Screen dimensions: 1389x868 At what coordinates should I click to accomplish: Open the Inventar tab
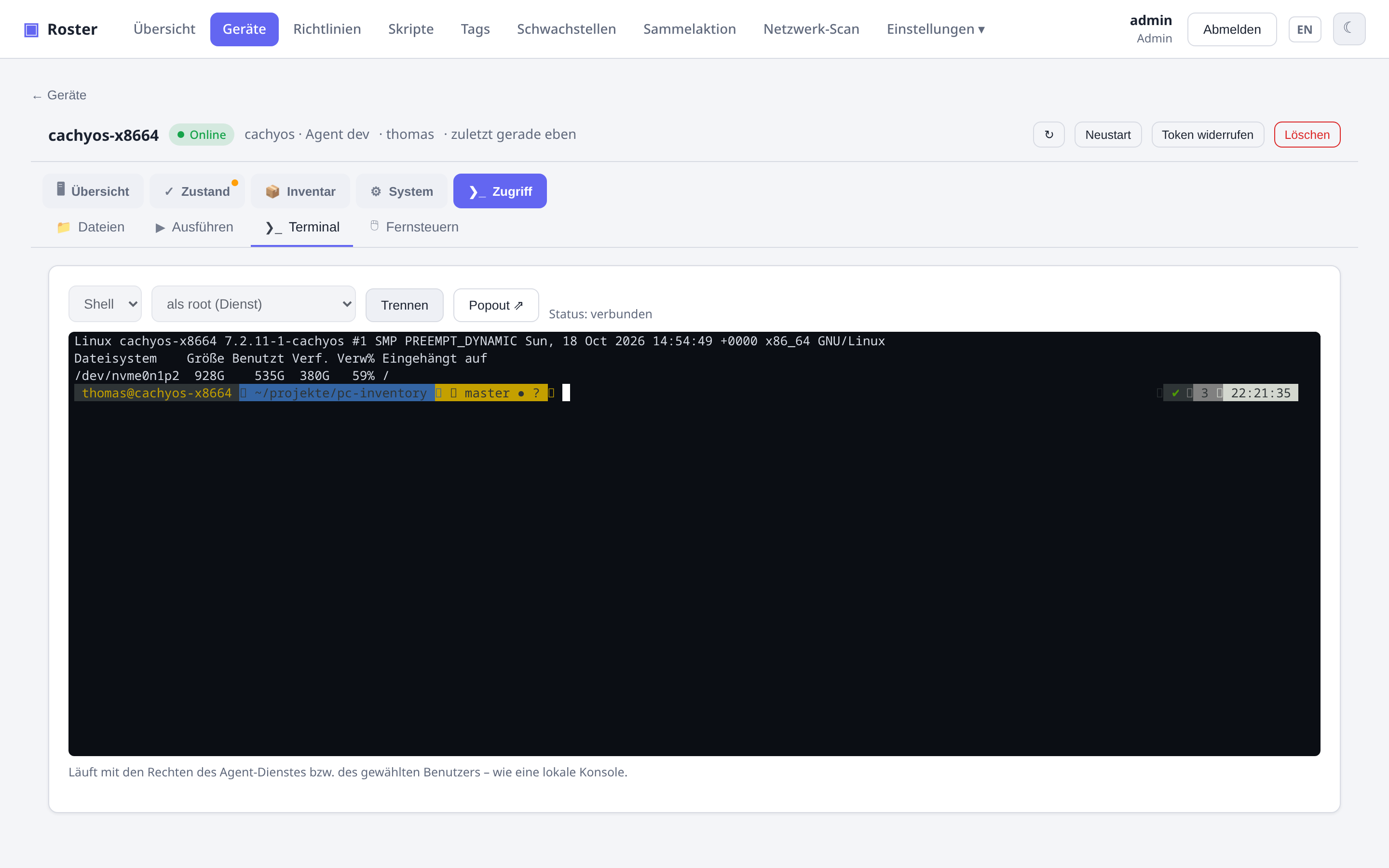point(300,191)
